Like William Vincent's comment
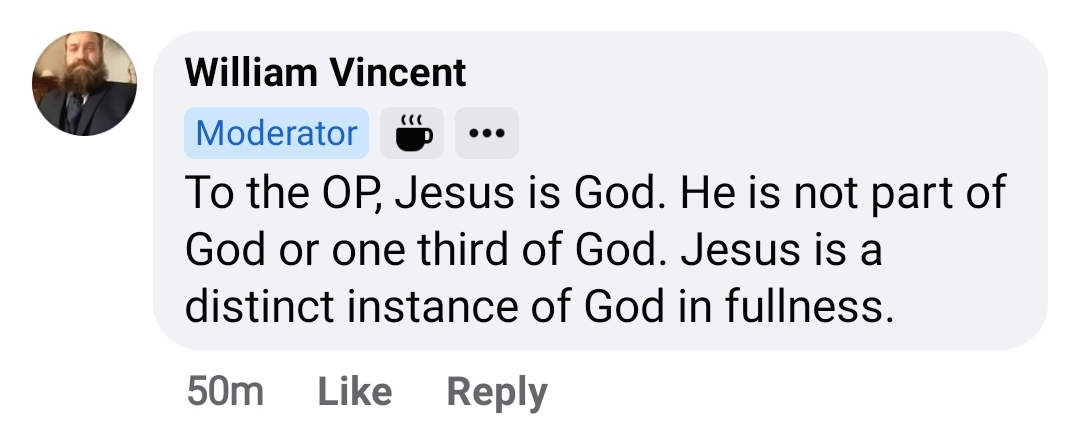 (x=355, y=391)
